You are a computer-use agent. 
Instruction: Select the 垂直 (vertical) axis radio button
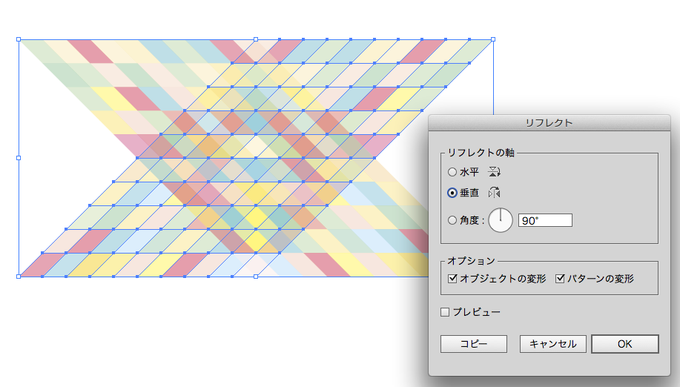pyautogui.click(x=452, y=193)
